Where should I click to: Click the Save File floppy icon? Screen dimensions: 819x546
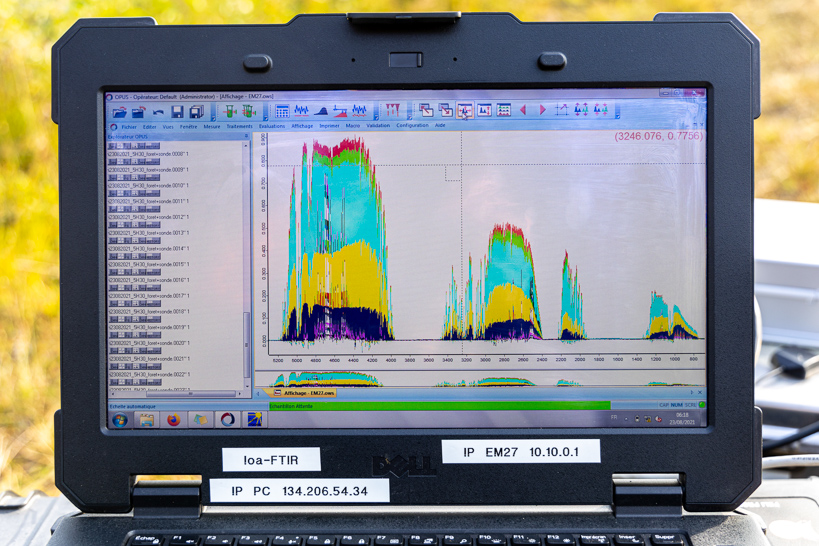[177, 112]
